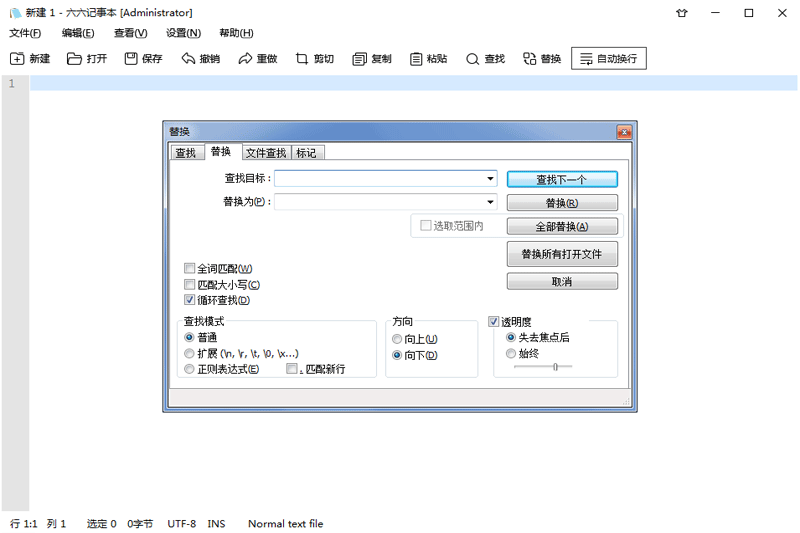800x533 pixels.
Task: Open the 查看(V) menu
Action: tap(131, 33)
